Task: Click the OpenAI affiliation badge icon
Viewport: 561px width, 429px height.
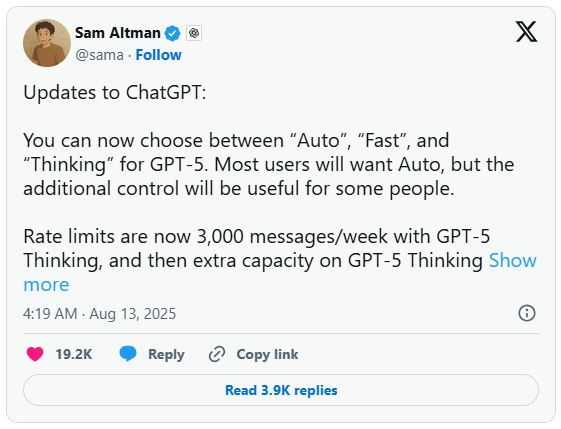Action: 194,33
